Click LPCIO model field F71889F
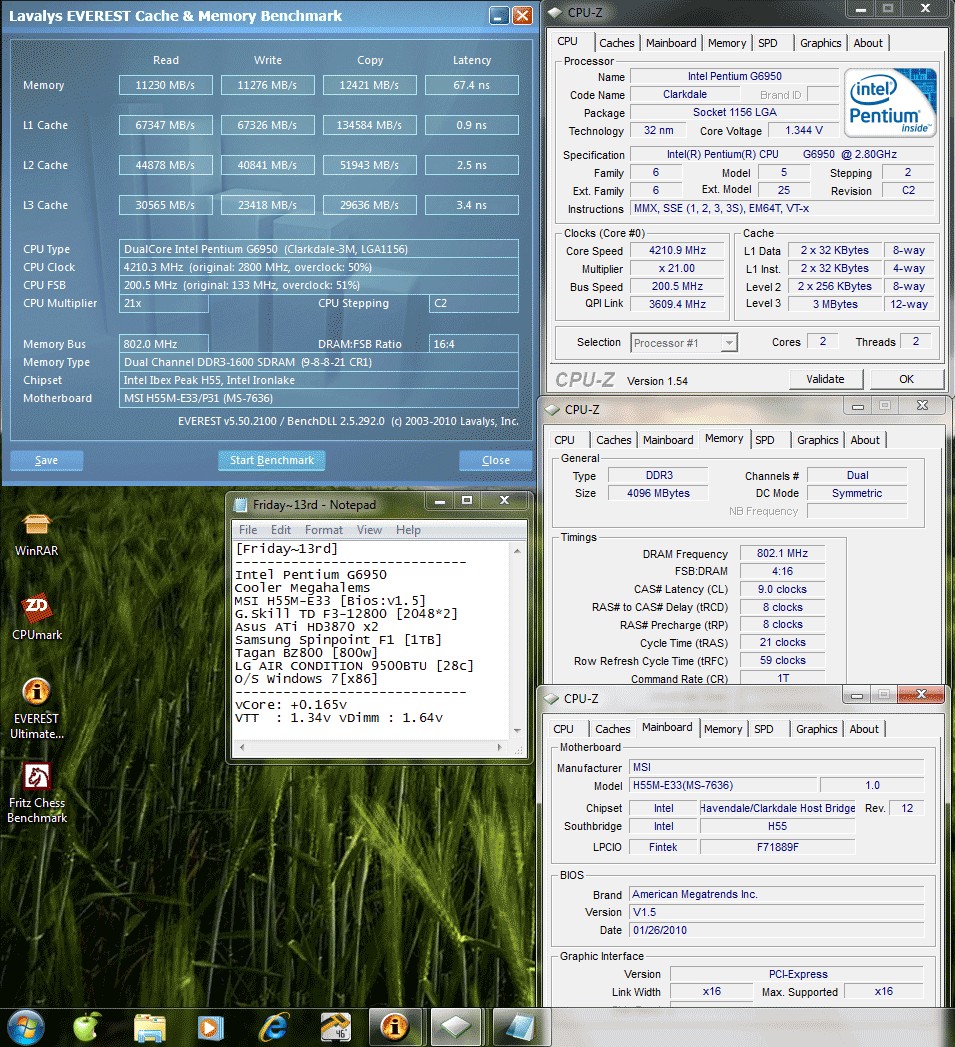 click(x=777, y=847)
